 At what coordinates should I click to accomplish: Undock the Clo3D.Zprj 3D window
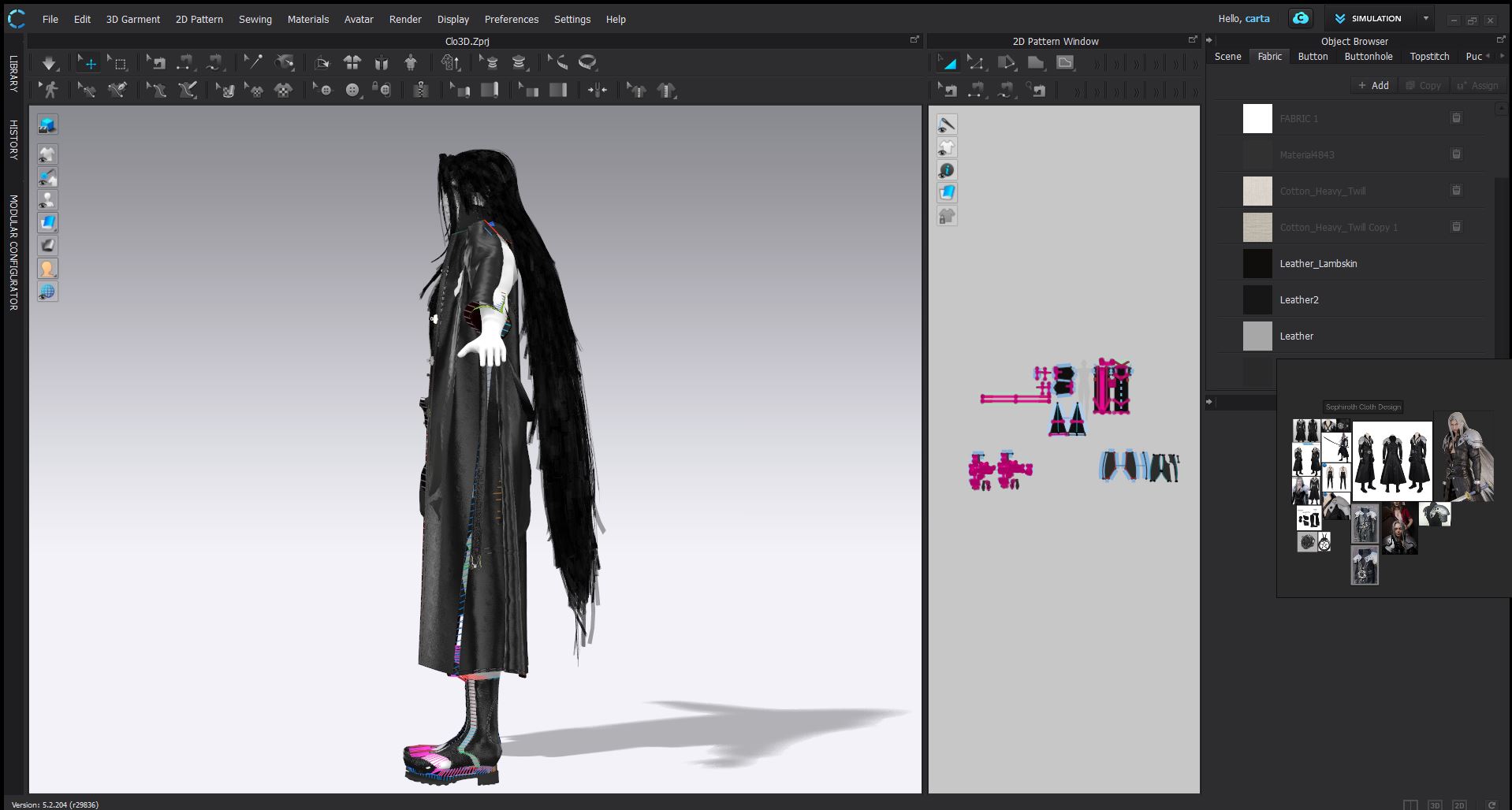click(914, 39)
